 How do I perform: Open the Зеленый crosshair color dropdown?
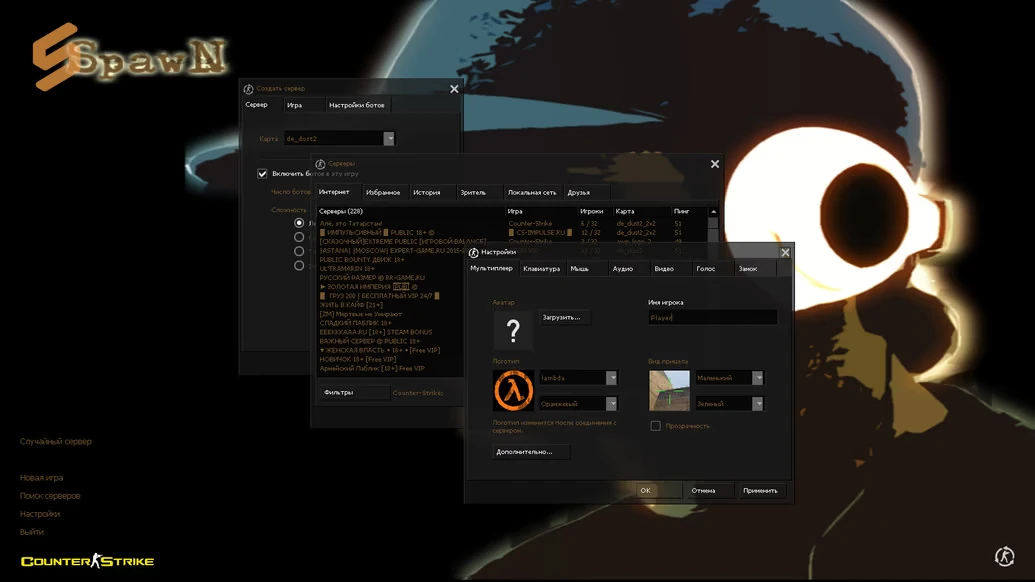757,404
